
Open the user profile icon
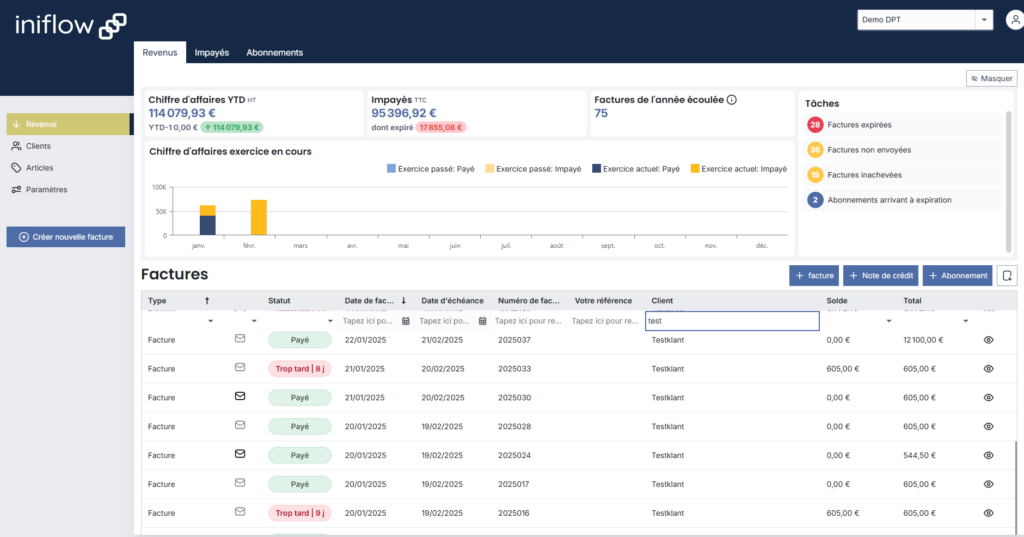[x=1014, y=20]
